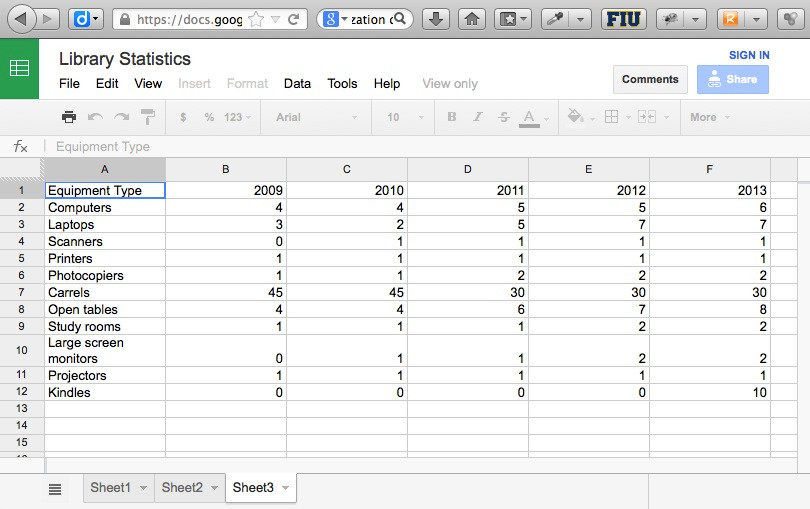Image resolution: width=810 pixels, height=509 pixels.
Task: Open the Data menu
Action: click(298, 84)
